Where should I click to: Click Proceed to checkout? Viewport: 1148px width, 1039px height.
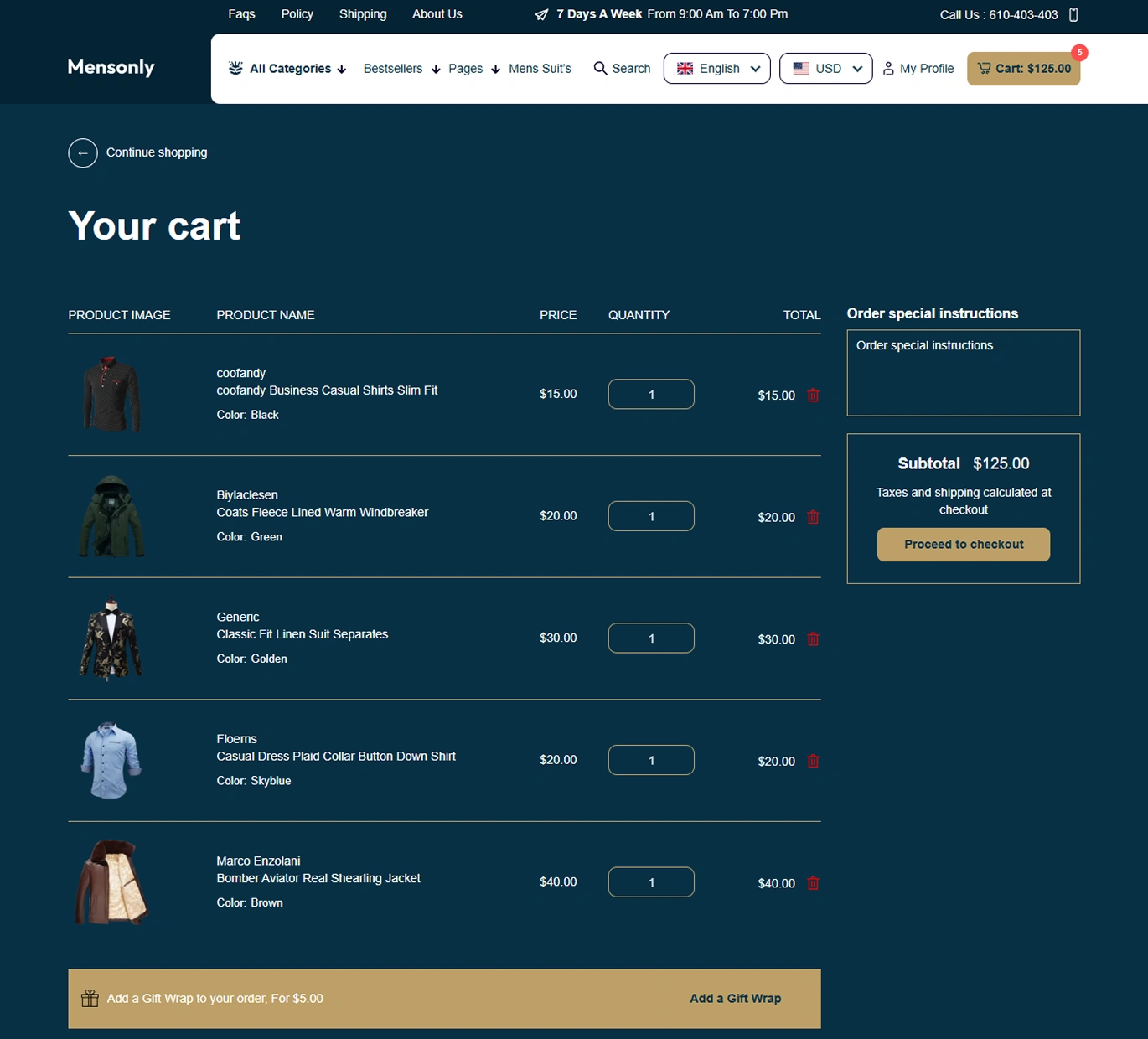click(963, 545)
